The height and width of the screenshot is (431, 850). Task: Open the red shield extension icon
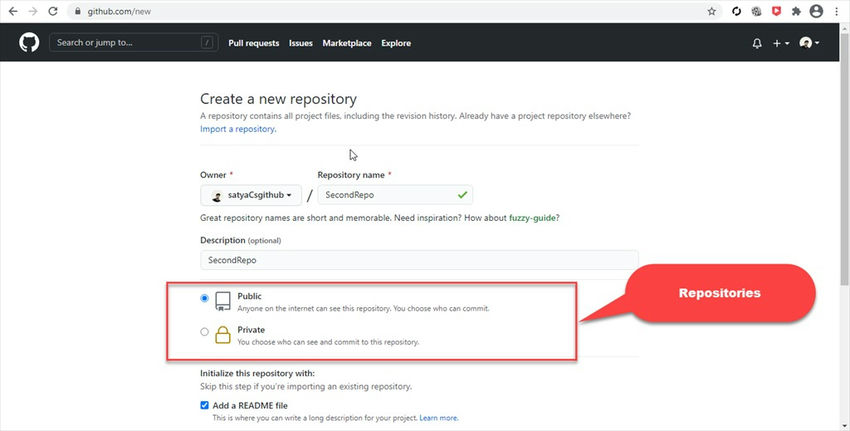pyautogui.click(x=776, y=11)
